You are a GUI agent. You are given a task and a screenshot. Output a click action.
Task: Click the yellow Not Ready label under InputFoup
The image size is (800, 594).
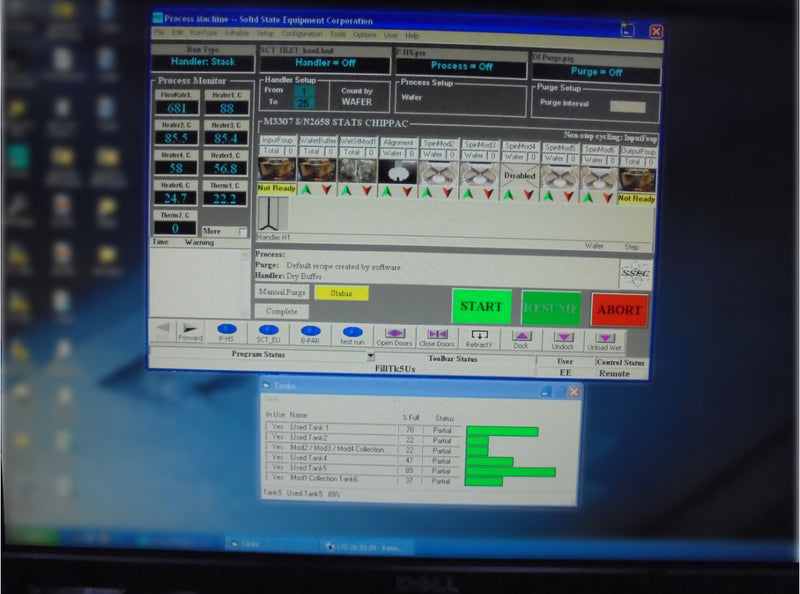[x=277, y=188]
